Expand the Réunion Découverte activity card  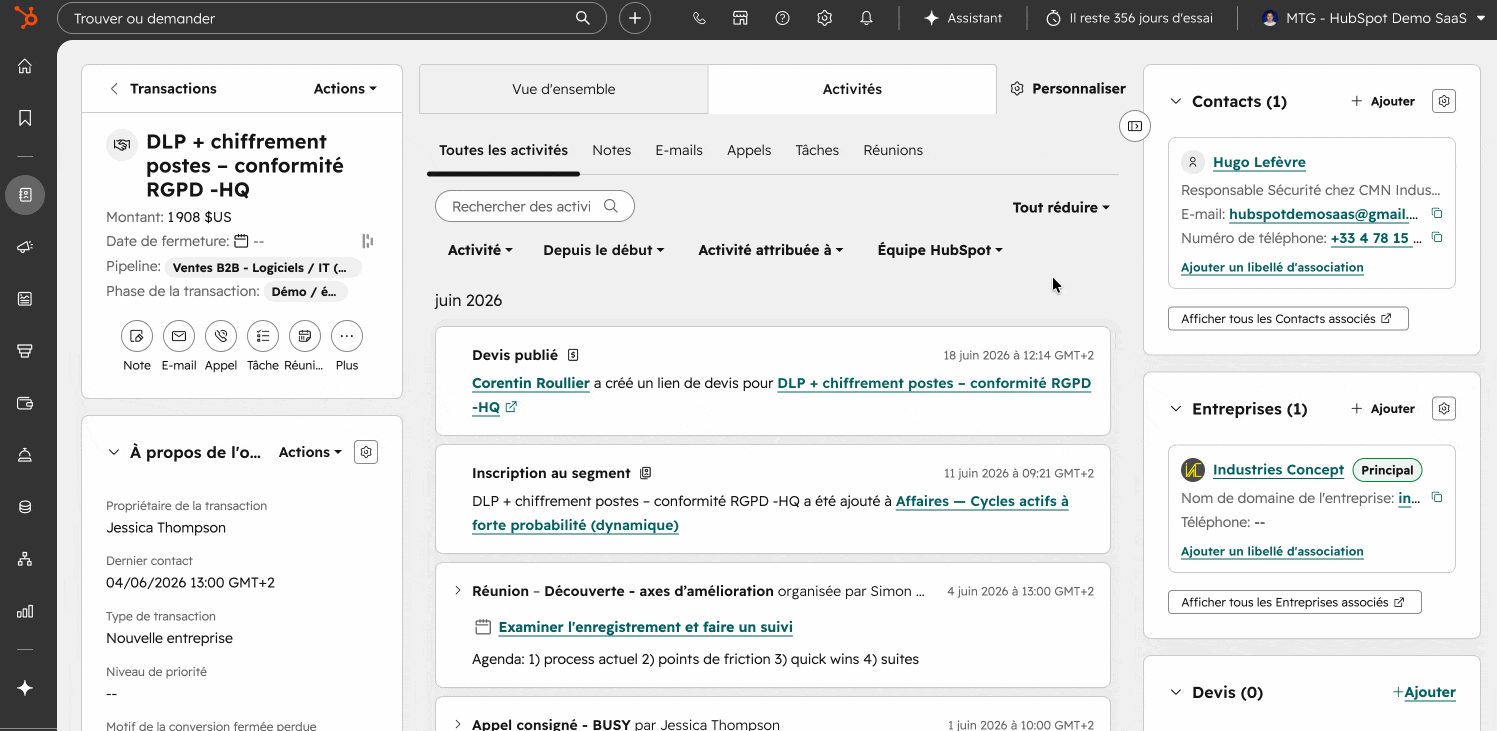coord(458,591)
